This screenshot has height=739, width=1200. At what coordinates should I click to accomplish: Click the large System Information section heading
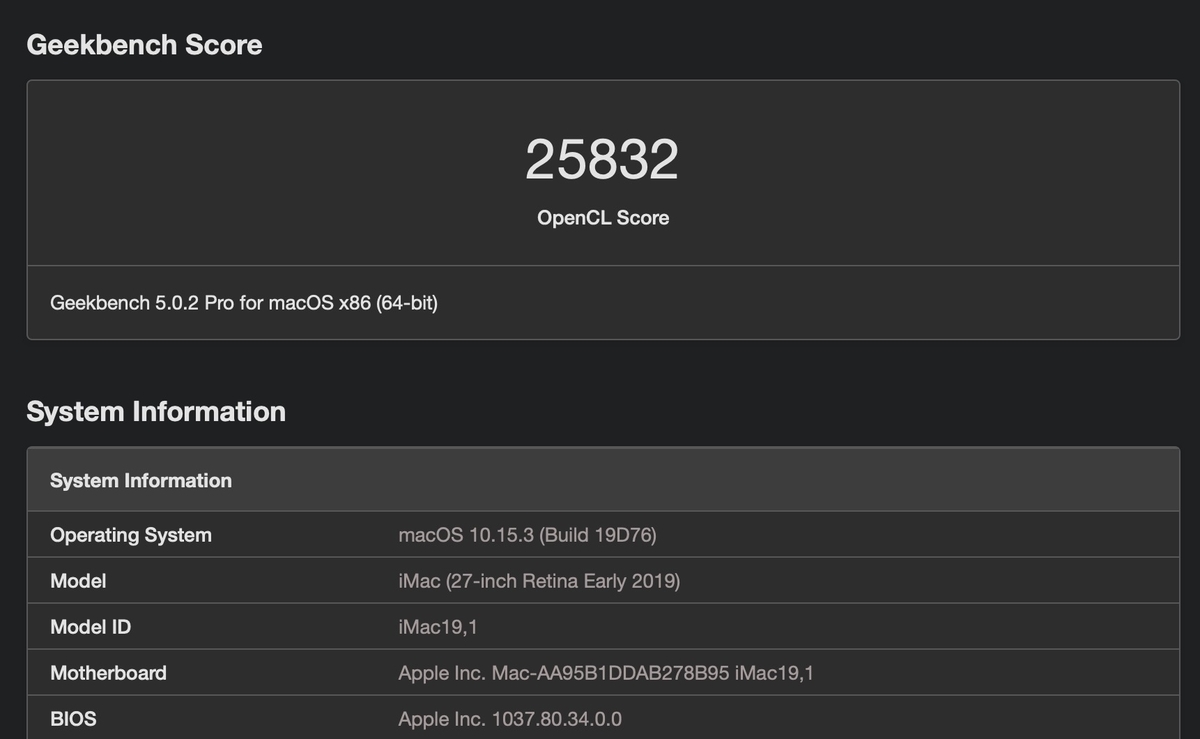pos(156,412)
